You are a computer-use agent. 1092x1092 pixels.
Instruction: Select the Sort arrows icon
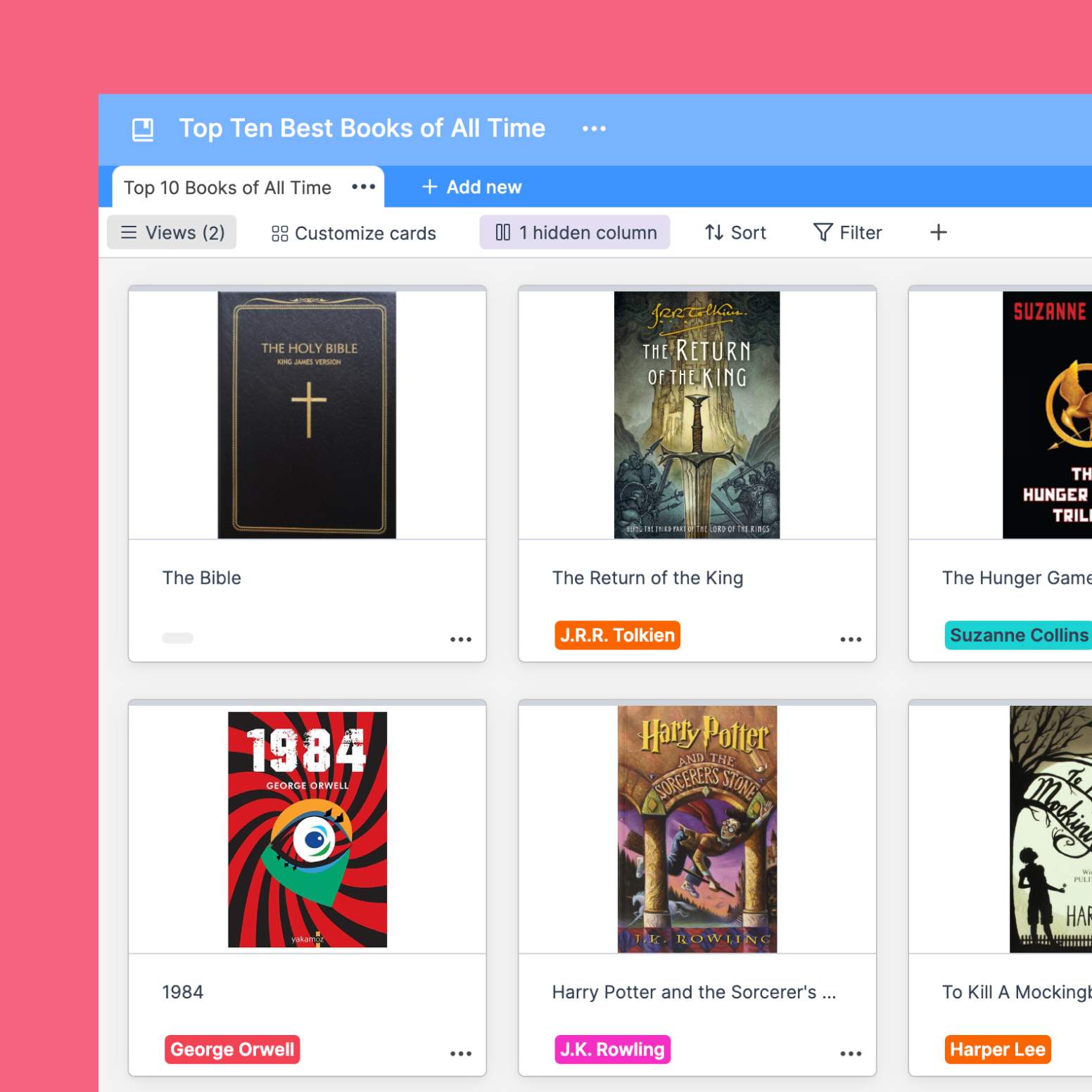(x=713, y=232)
